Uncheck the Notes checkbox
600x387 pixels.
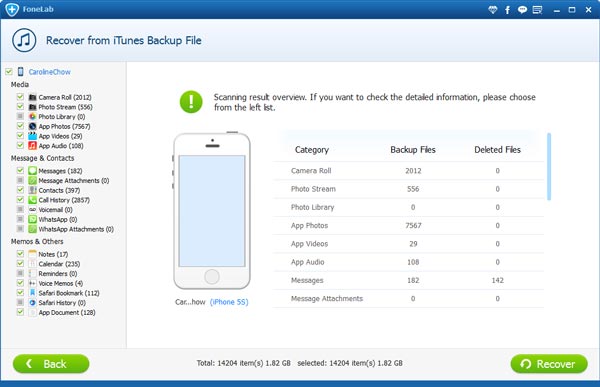pos(20,253)
